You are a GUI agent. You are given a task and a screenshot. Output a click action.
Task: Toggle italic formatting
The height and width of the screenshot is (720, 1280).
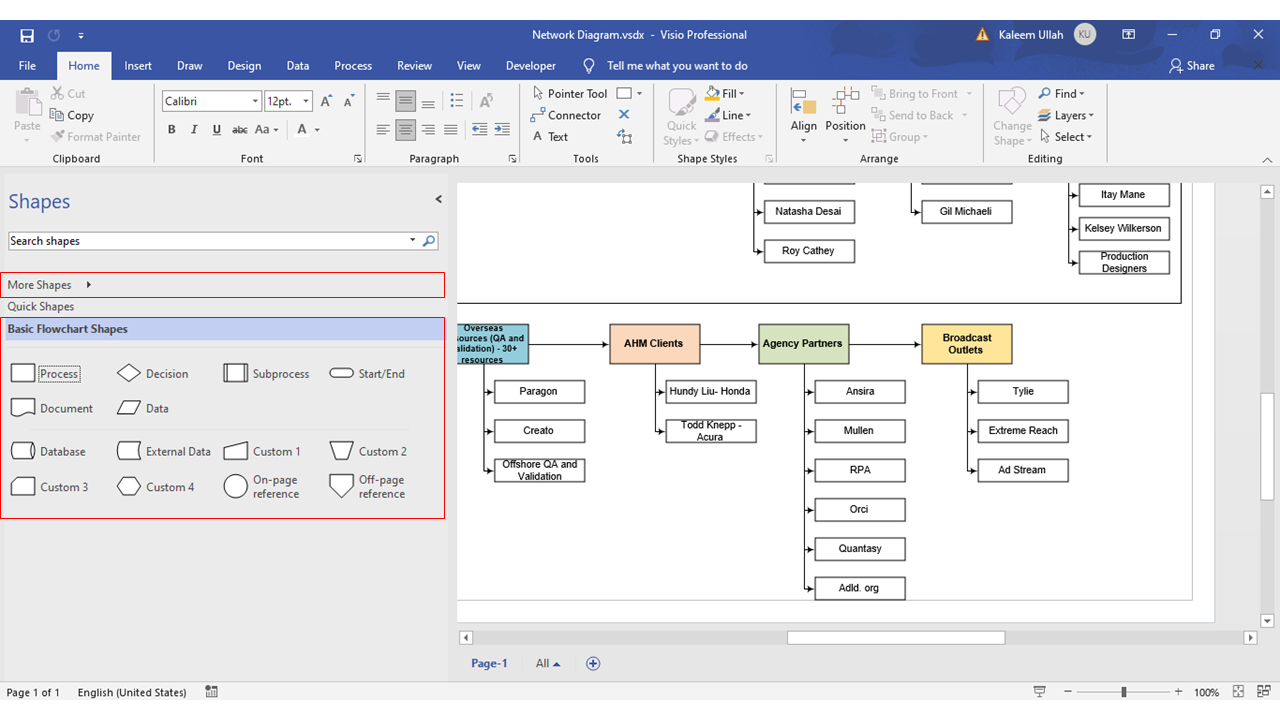[x=194, y=129]
